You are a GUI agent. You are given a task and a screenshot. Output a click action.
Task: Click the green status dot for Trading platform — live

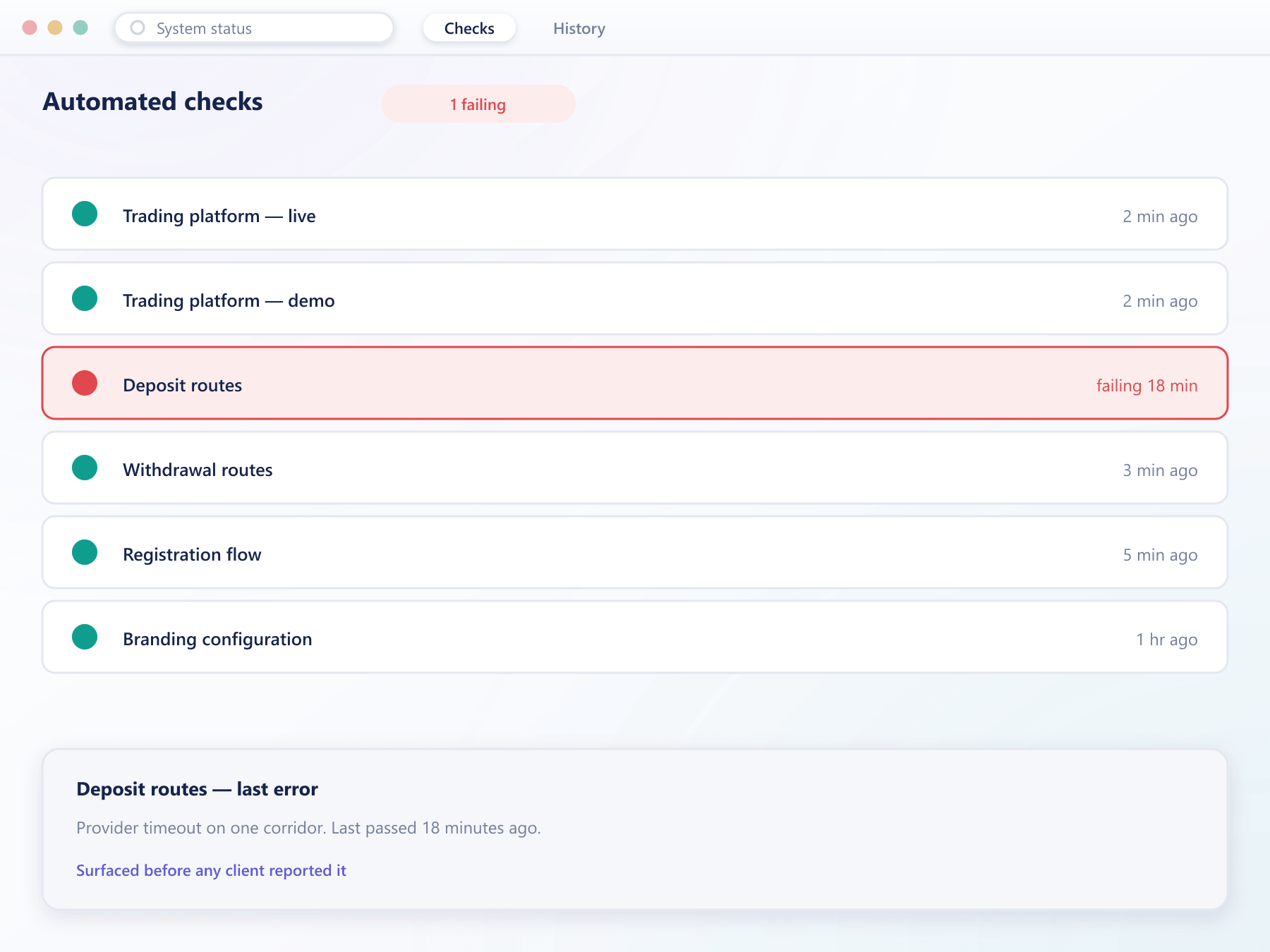tap(85, 214)
